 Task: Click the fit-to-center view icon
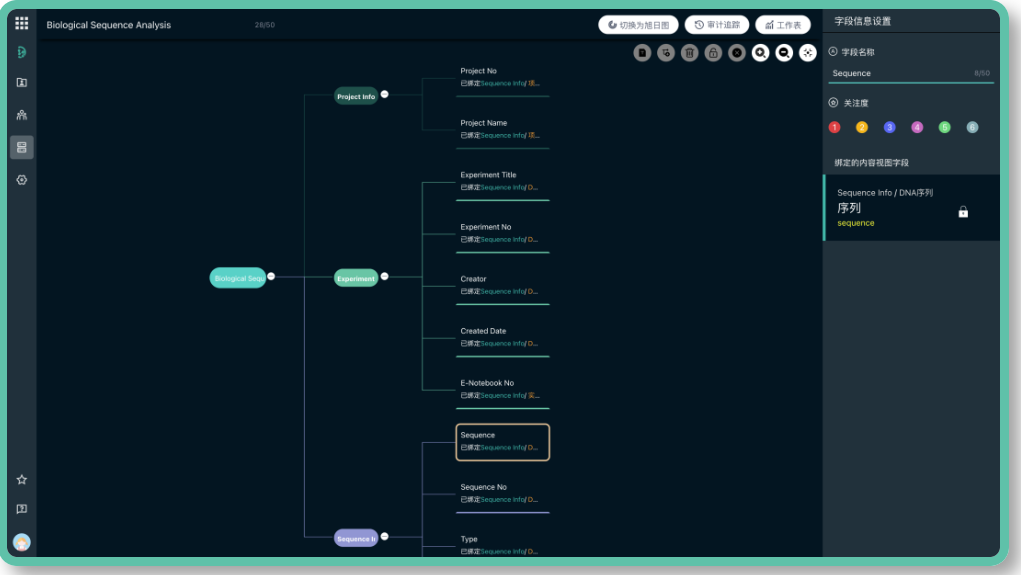[x=808, y=53]
